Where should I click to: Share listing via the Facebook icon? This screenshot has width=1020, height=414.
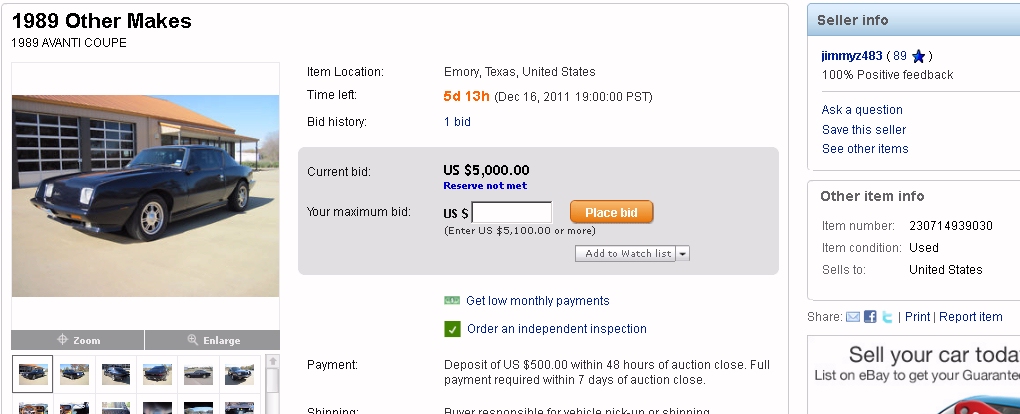870,317
